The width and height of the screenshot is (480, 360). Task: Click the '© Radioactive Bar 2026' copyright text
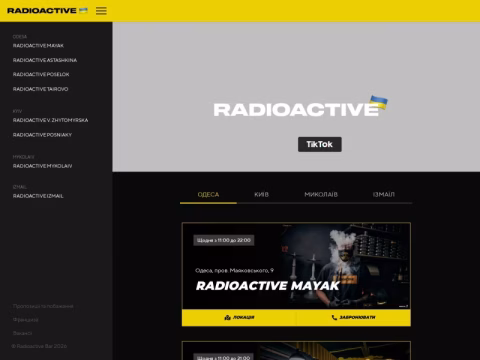(x=39, y=346)
